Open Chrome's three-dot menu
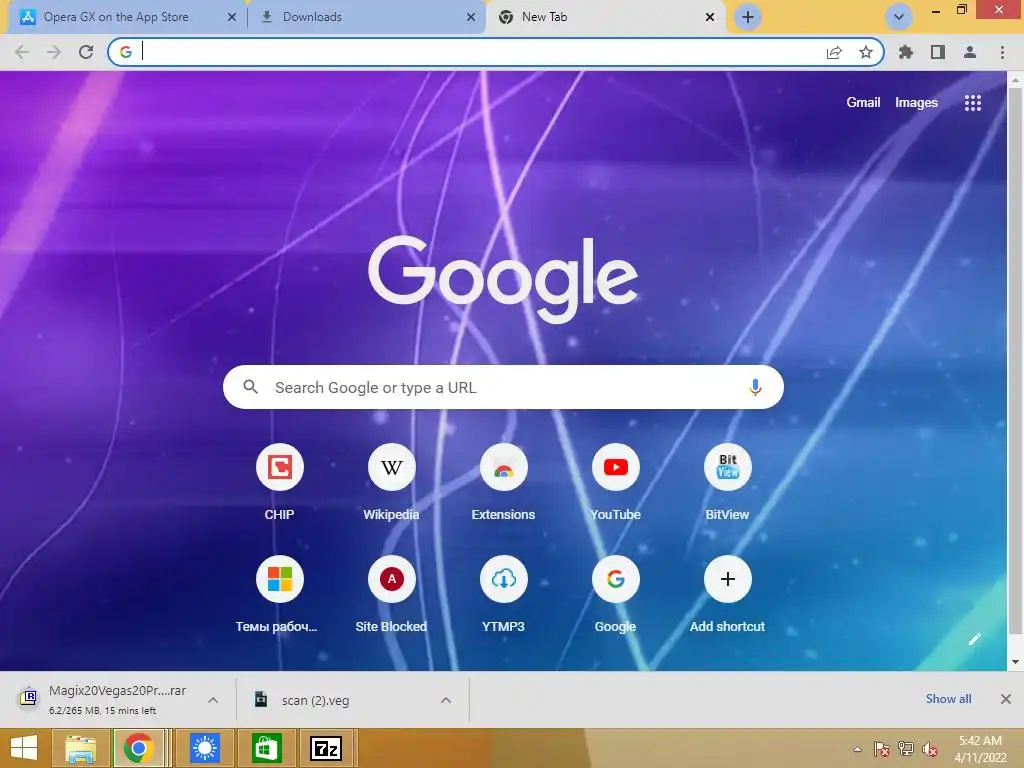 pyautogui.click(x=1002, y=52)
